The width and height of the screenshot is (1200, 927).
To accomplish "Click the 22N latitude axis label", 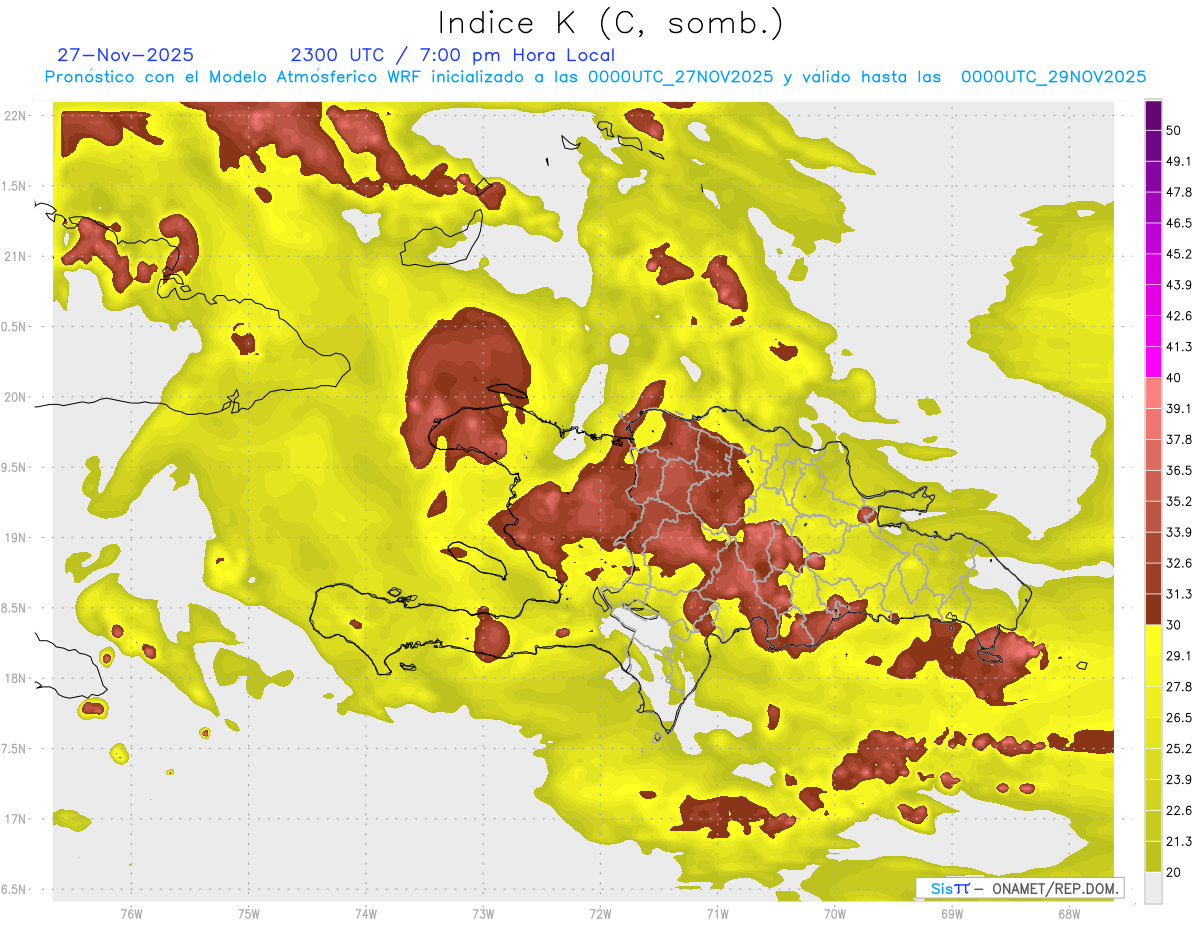I will [x=15, y=115].
